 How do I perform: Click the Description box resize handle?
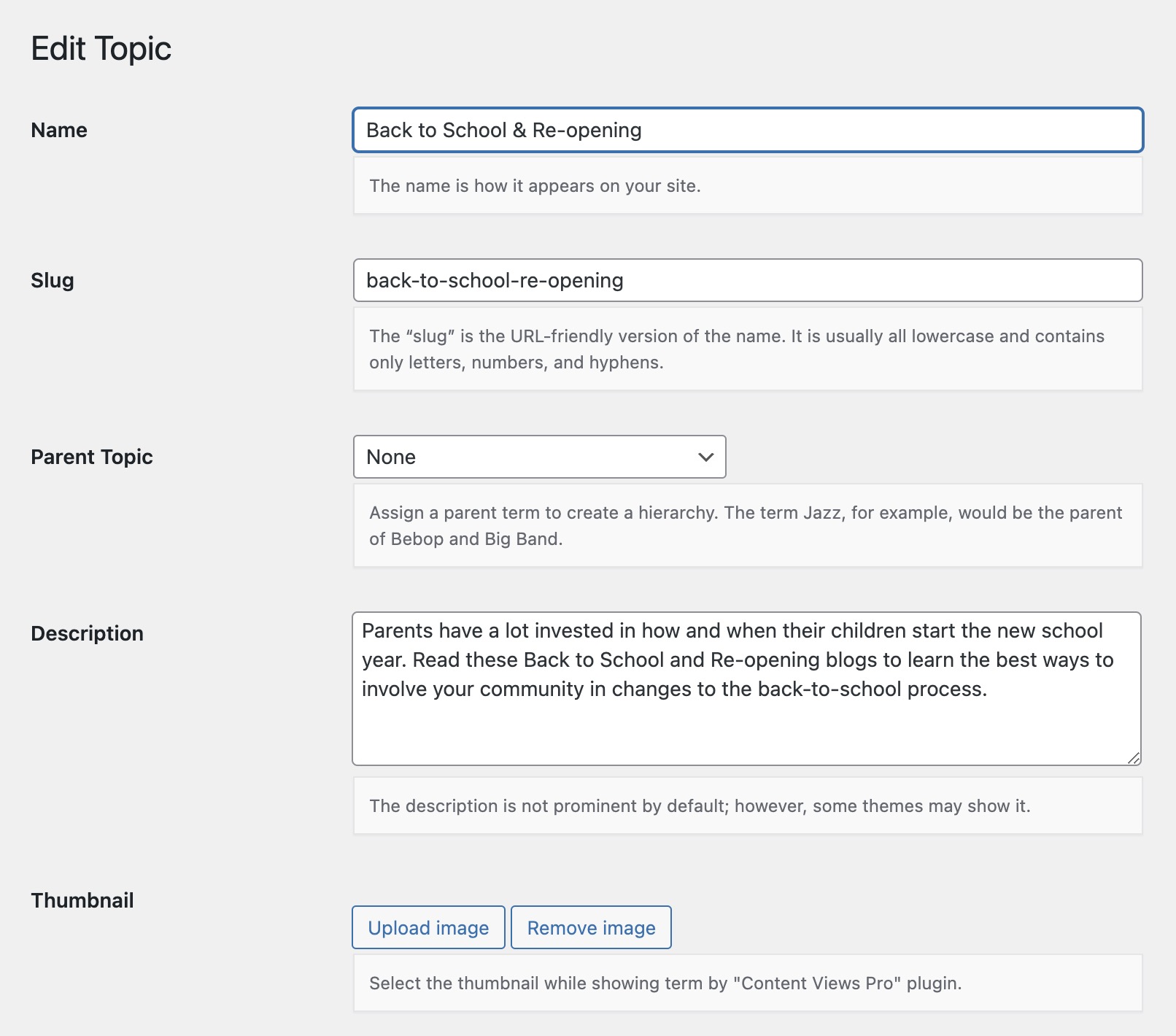pyautogui.click(x=1133, y=758)
